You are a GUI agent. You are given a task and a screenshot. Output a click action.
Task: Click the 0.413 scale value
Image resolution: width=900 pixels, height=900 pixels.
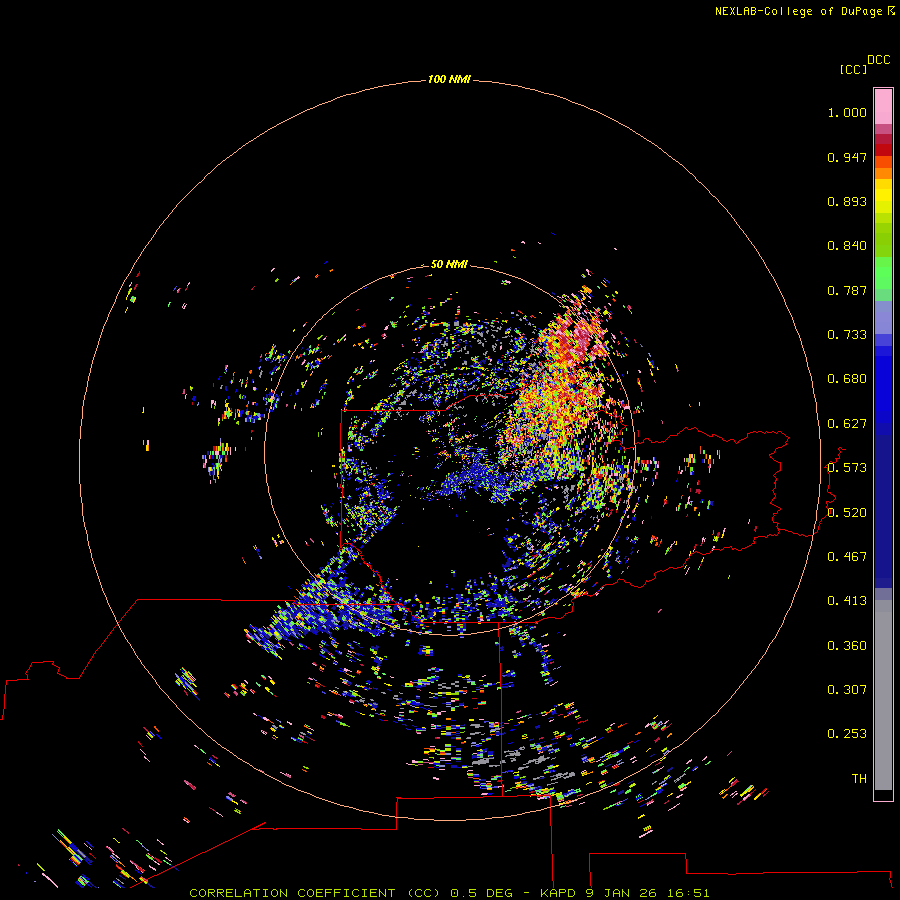pyautogui.click(x=847, y=601)
